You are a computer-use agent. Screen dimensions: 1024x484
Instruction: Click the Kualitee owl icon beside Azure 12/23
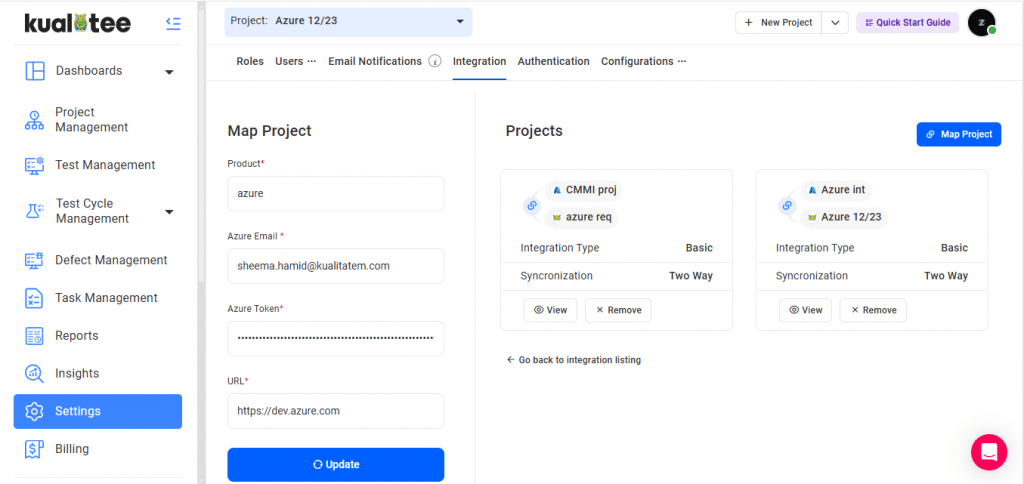pyautogui.click(x=812, y=218)
